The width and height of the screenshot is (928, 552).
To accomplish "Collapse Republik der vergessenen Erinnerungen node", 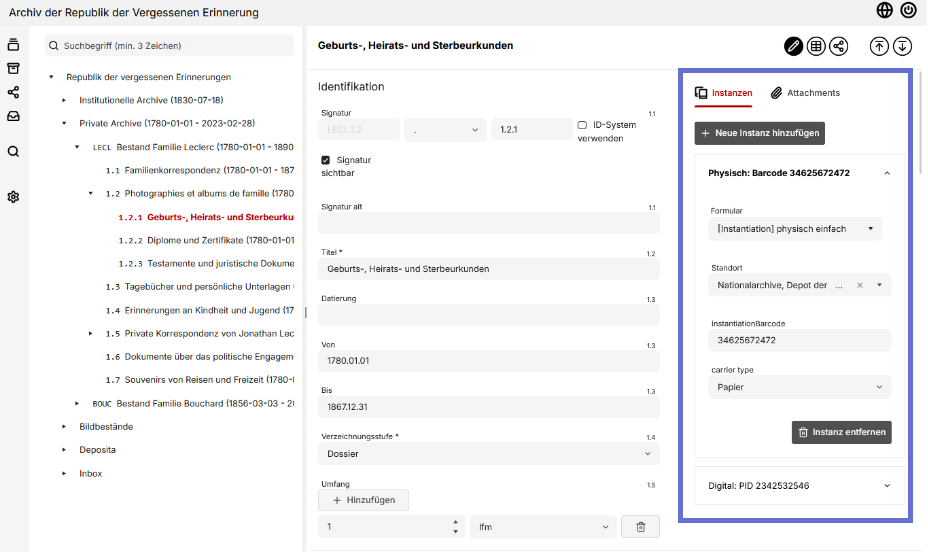I will [51, 77].
